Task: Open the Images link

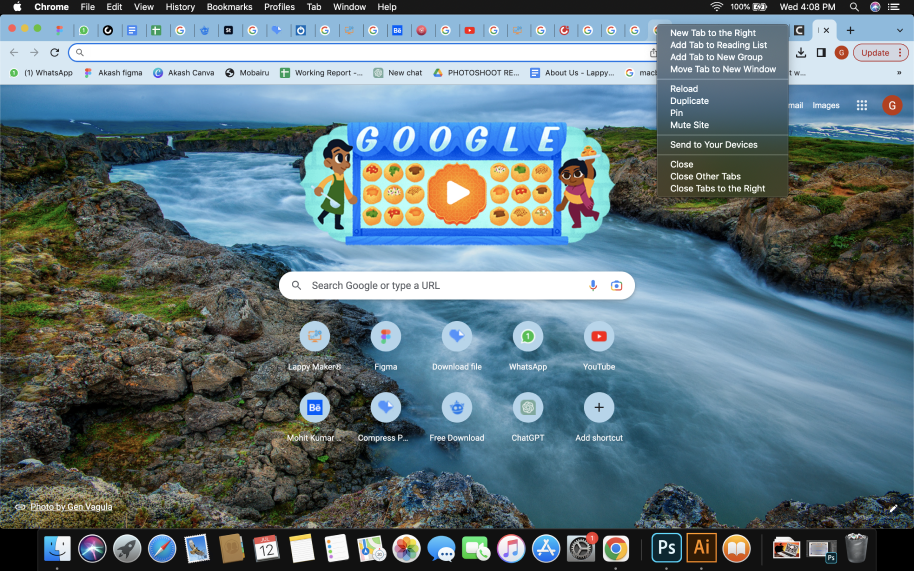Action: tap(825, 105)
